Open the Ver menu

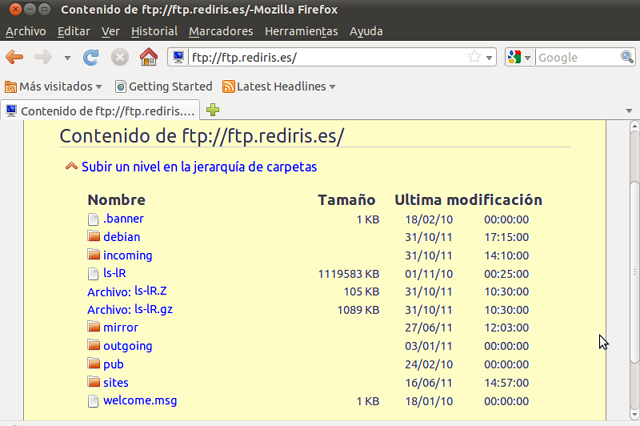tap(111, 31)
